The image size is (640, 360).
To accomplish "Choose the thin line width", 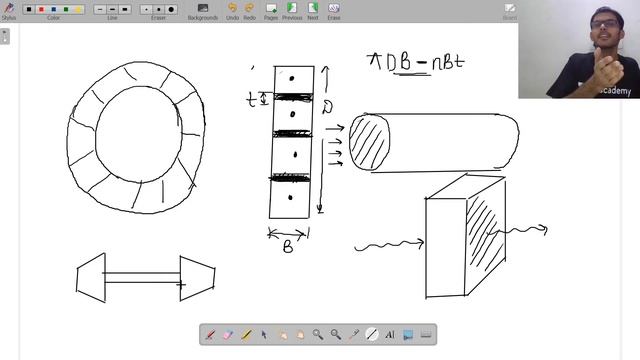I will (x=100, y=9).
